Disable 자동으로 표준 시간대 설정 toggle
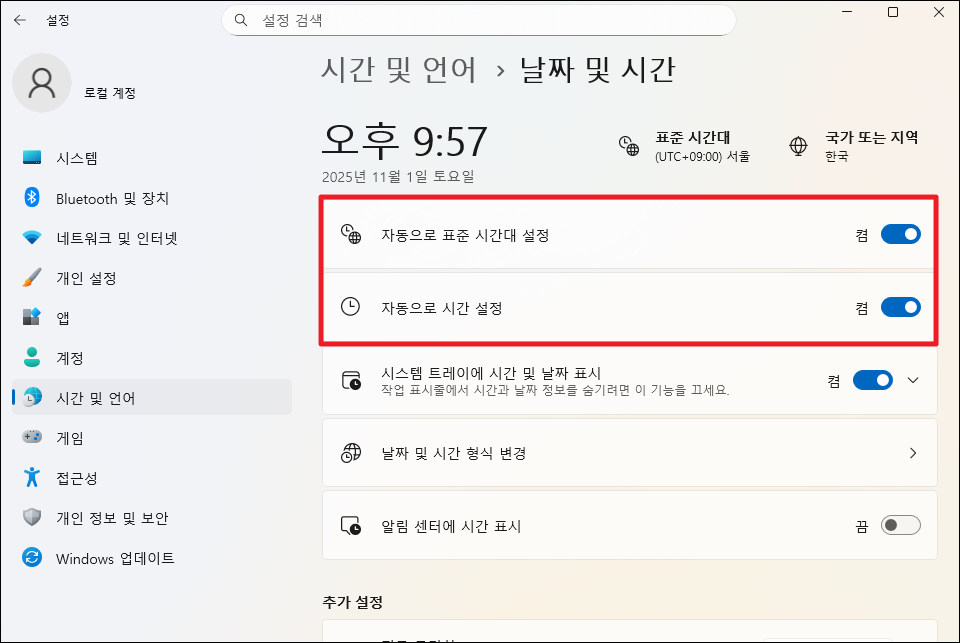960x643 pixels. click(x=901, y=233)
